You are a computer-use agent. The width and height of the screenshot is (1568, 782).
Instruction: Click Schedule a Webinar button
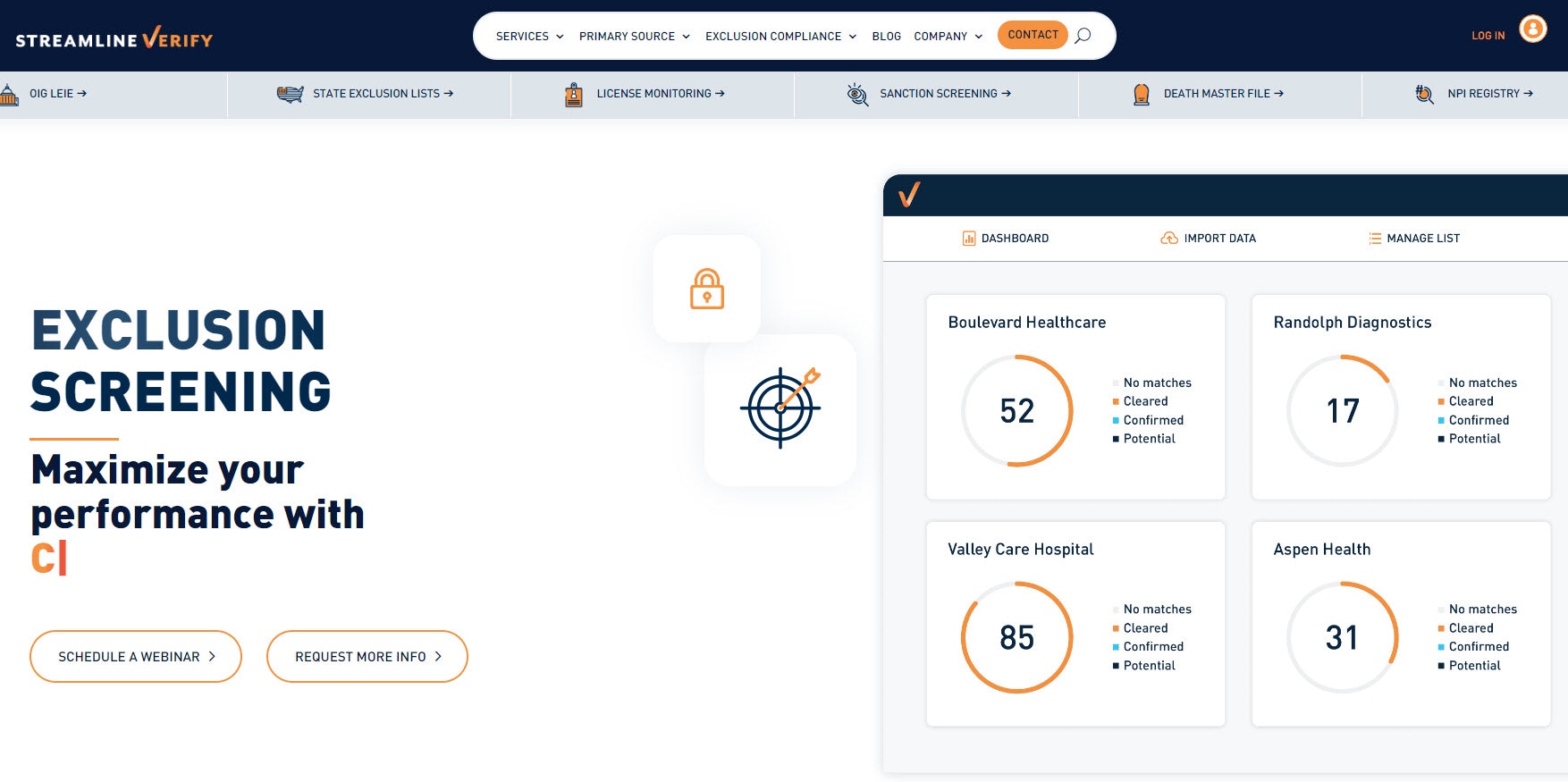(136, 657)
